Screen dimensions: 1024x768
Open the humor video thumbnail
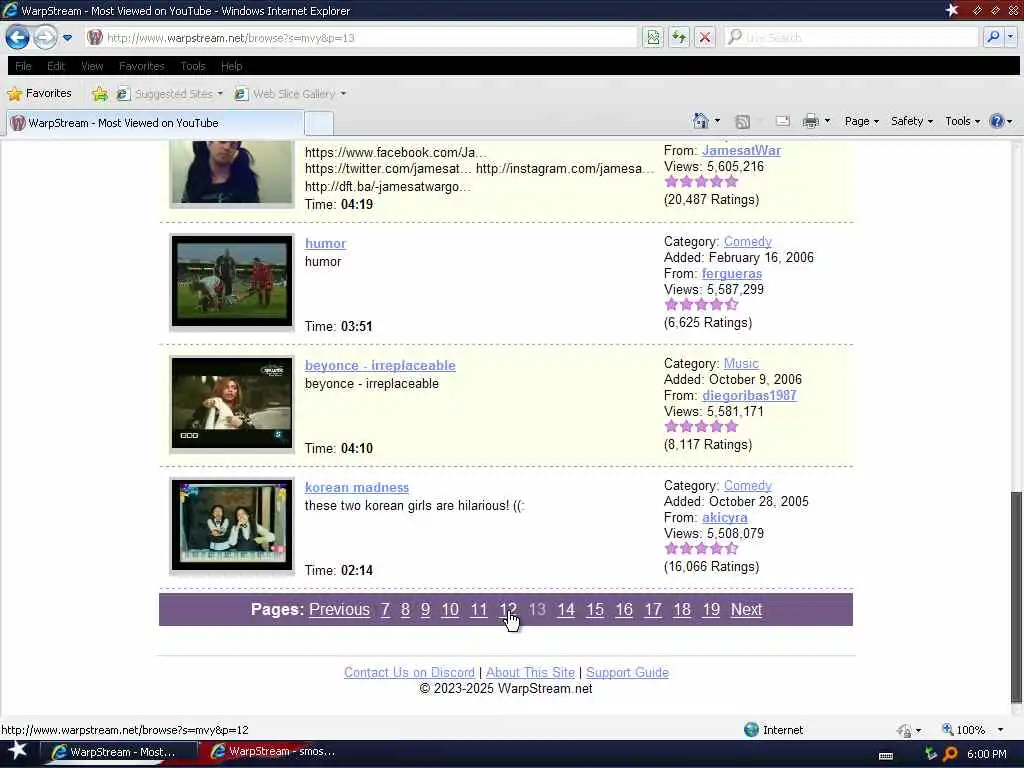[232, 281]
